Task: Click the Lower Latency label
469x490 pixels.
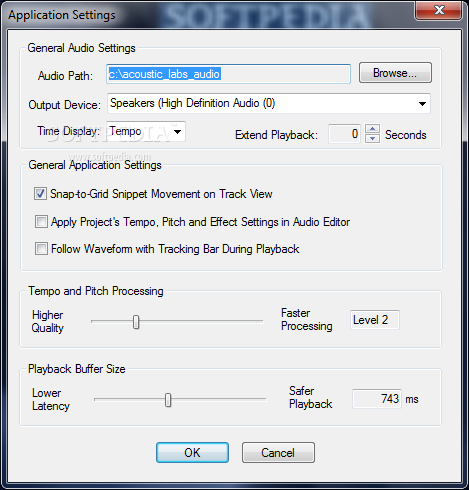Action: pyautogui.click(x=51, y=399)
